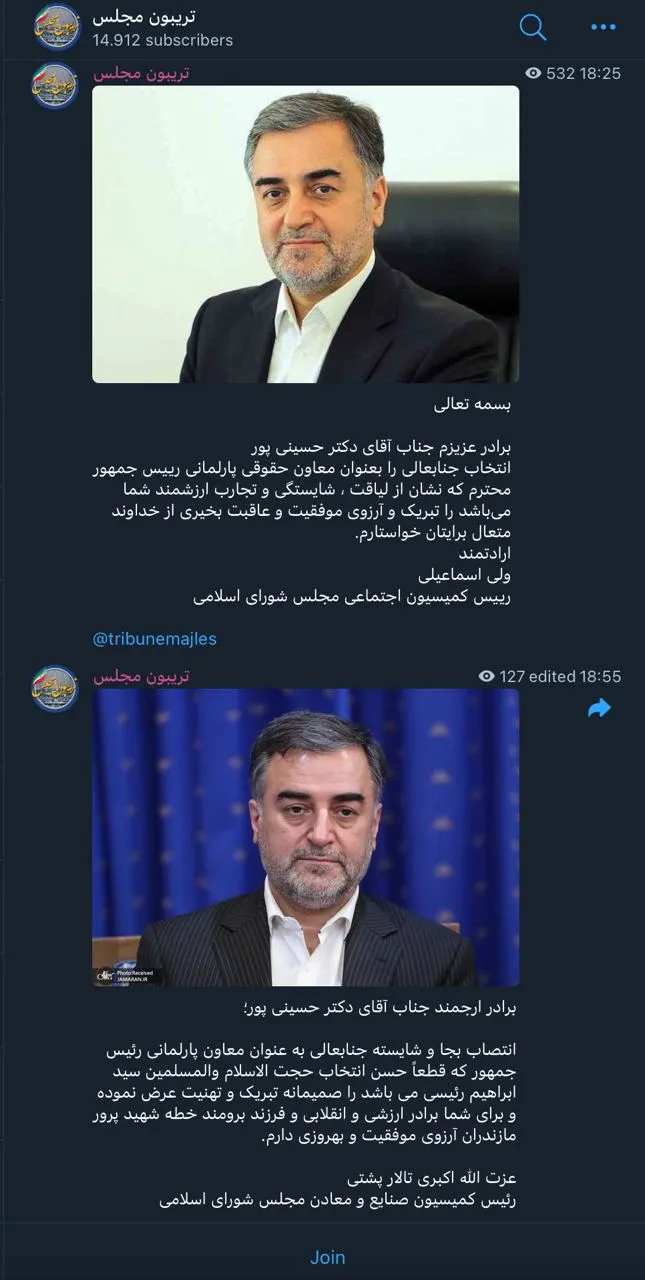Open search in the channel header
The width and height of the screenshot is (645, 1280).
pyautogui.click(x=533, y=28)
